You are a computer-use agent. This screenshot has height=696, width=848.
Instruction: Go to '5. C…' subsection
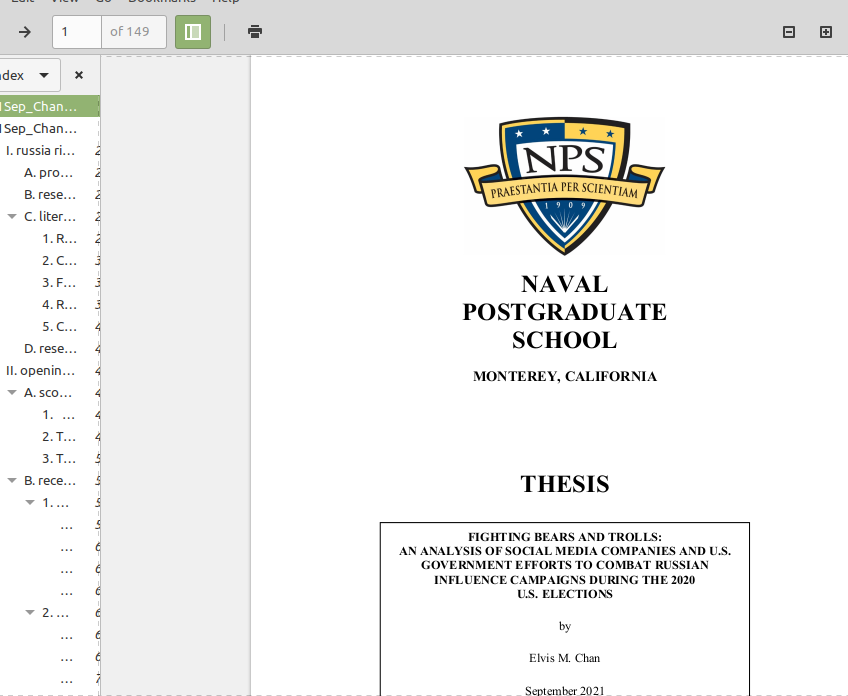59,327
